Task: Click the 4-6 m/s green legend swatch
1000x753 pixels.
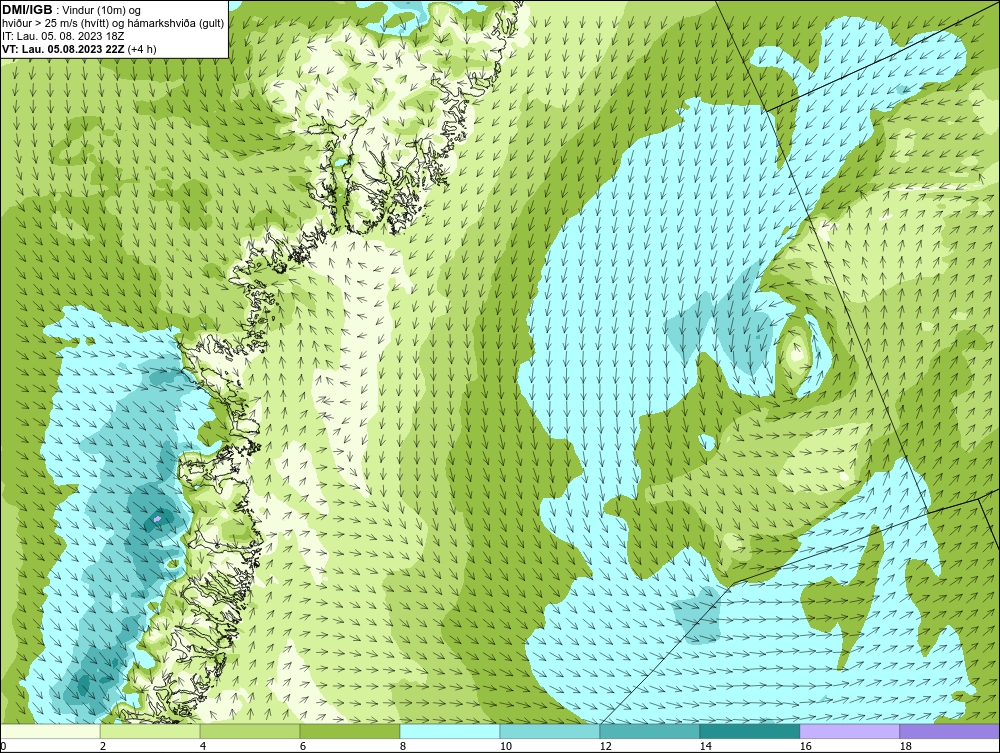Action: tap(250, 731)
